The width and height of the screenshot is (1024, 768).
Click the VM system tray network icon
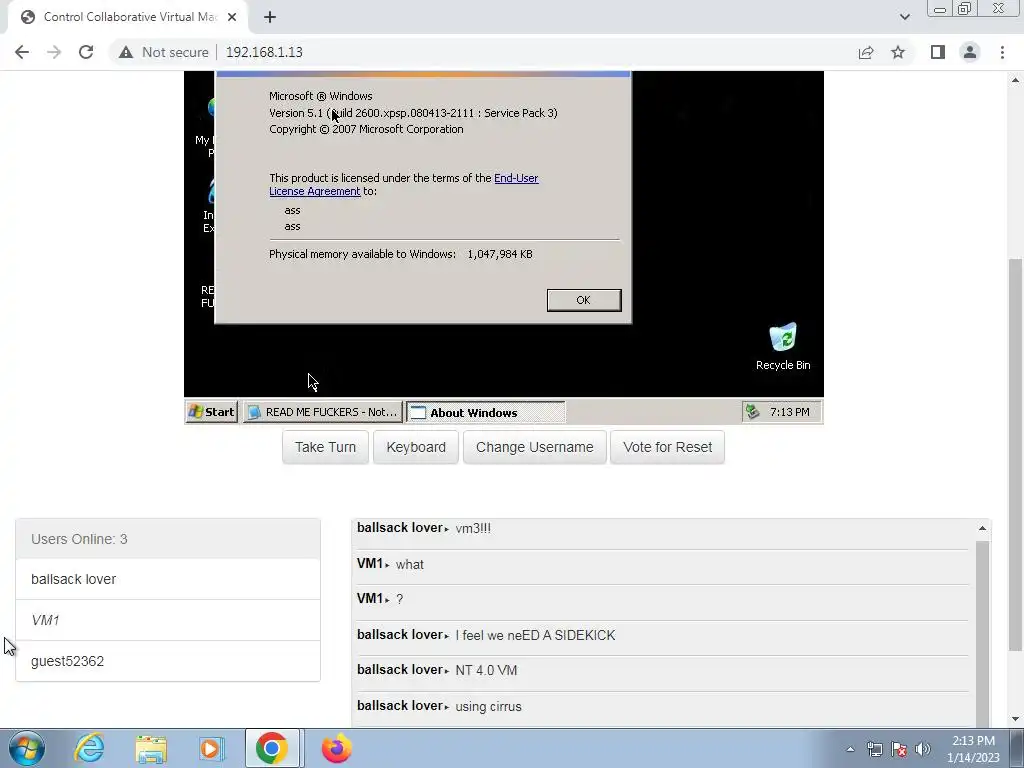[x=753, y=411]
